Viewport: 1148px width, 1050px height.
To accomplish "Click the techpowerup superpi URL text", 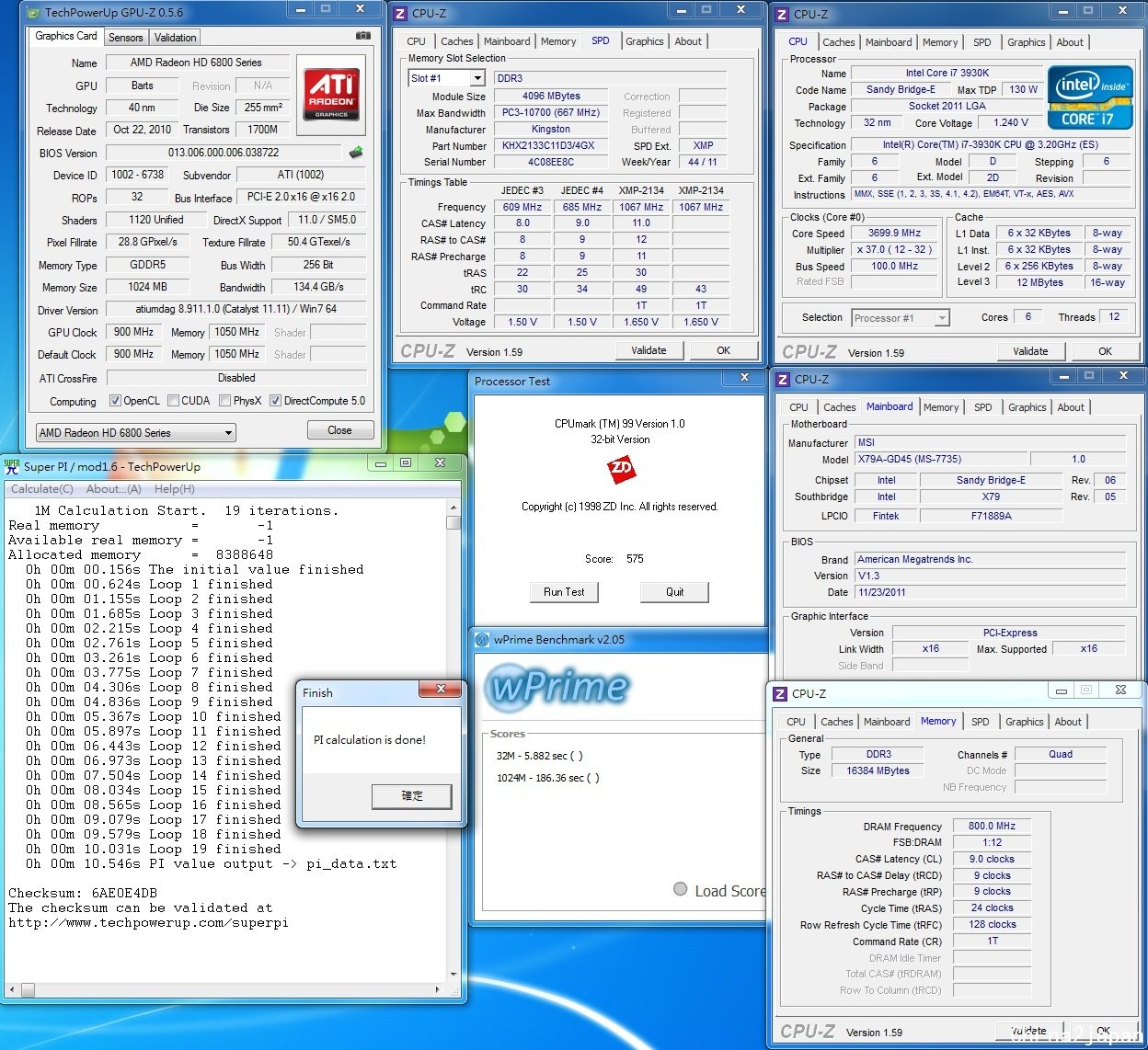I will click(148, 922).
